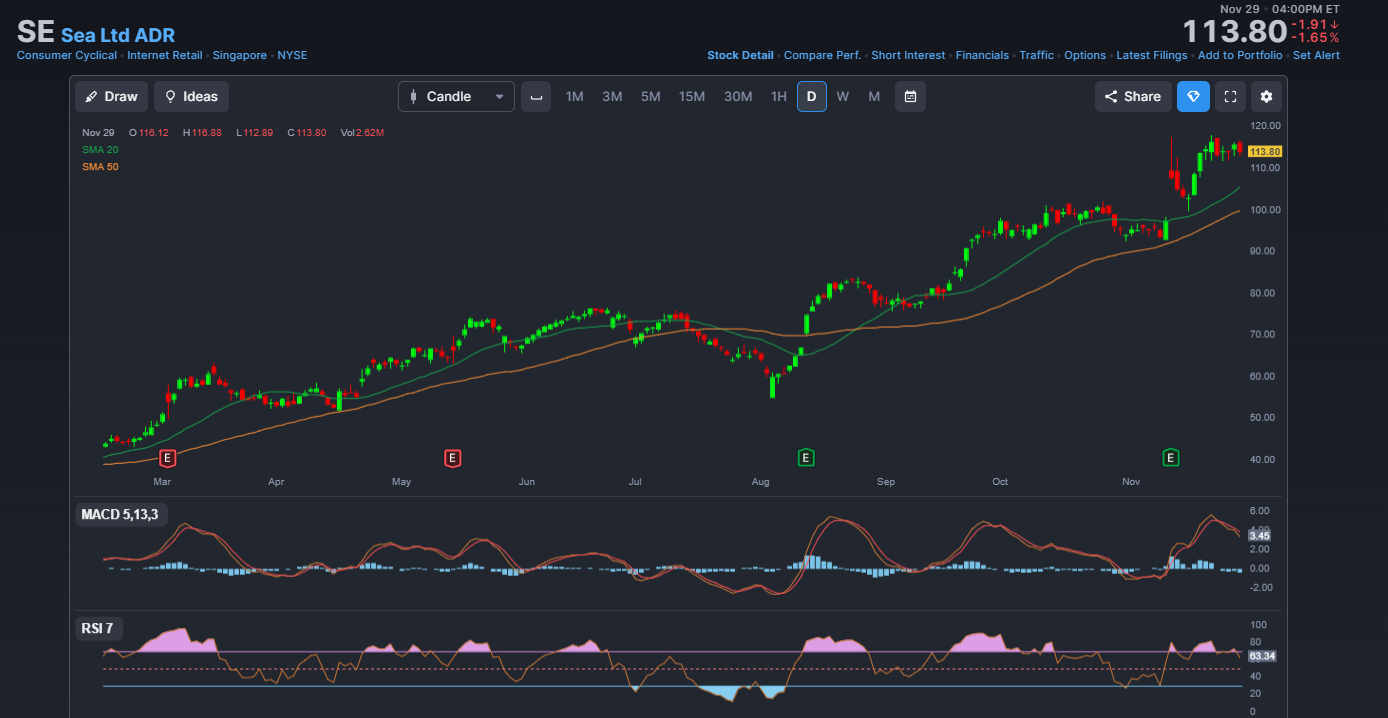Click the -1.65% percent change value
This screenshot has height=718, width=1388.
point(1315,38)
